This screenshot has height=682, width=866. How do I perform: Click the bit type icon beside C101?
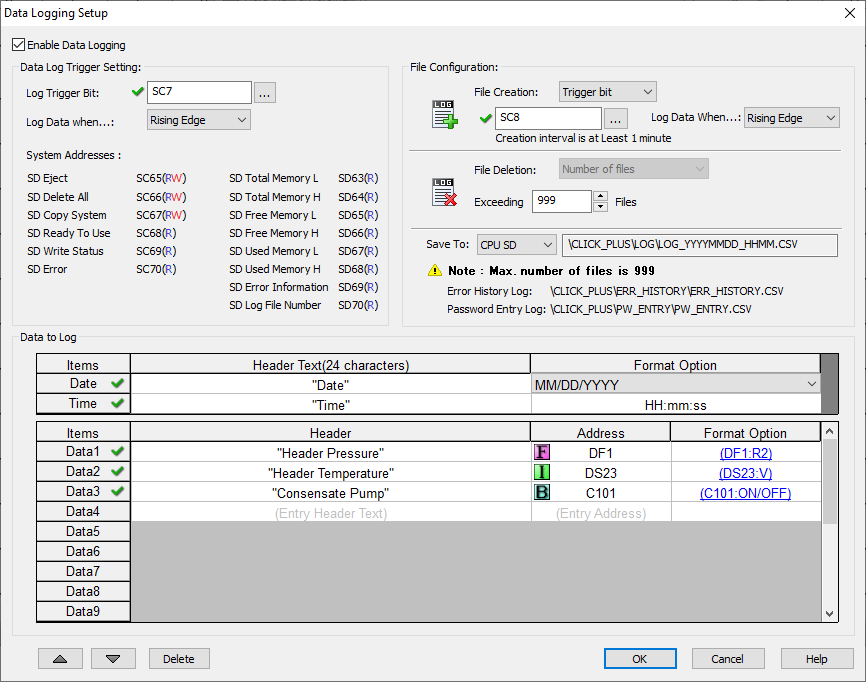click(x=543, y=492)
